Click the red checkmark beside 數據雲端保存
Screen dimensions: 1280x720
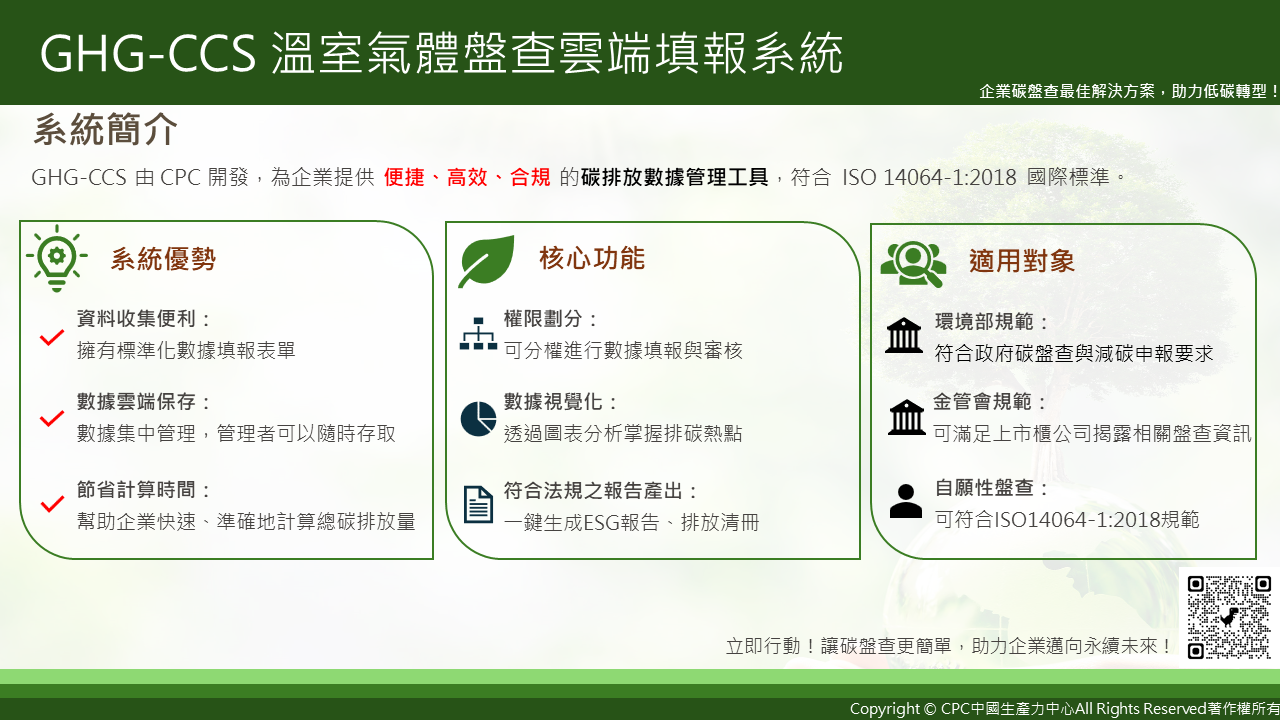(52, 418)
